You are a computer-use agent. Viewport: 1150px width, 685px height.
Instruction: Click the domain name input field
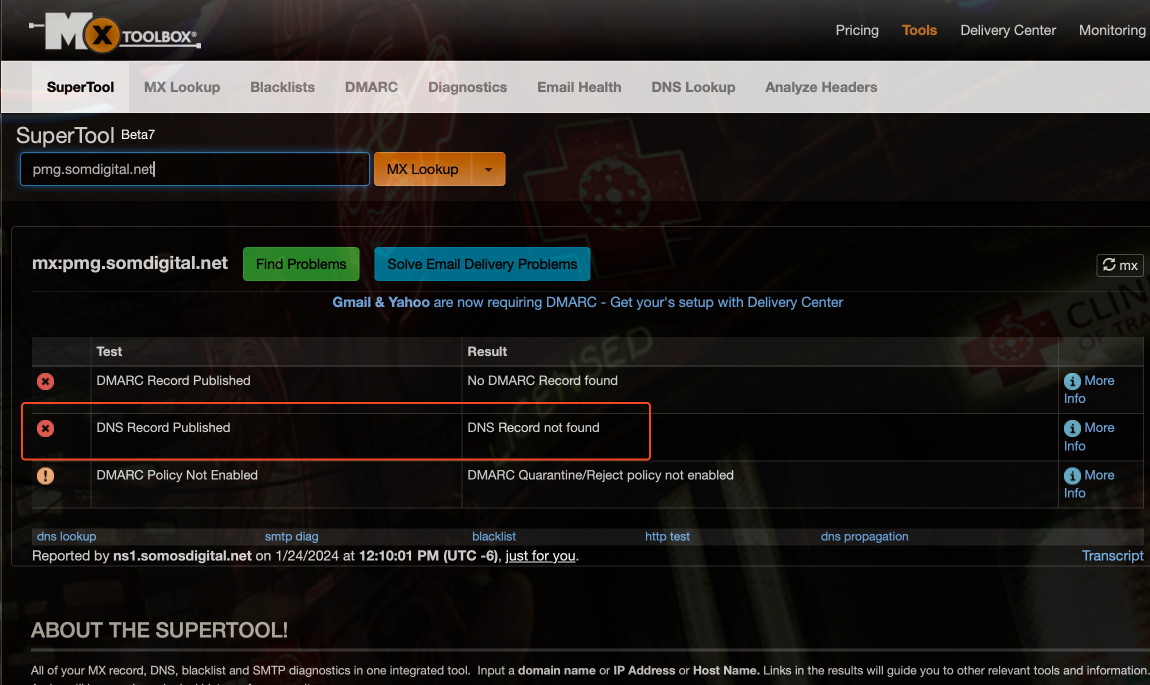(195, 169)
